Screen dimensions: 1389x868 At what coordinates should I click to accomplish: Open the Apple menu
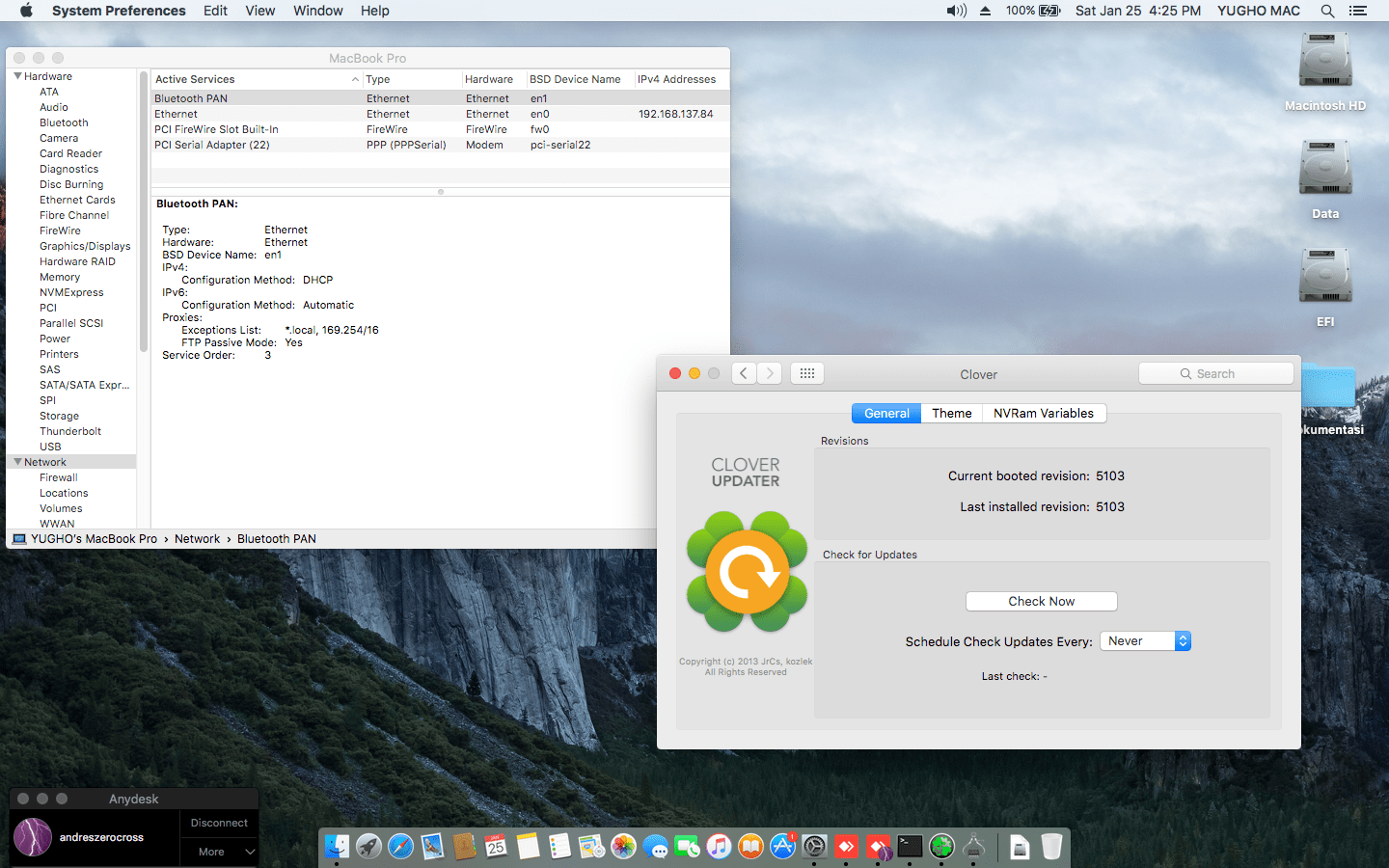(x=26, y=11)
